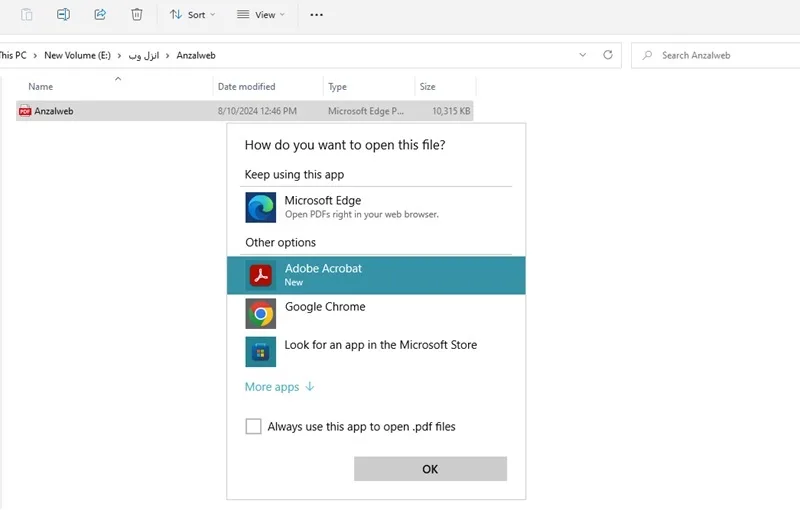Select the Anzalweb PDF file row
Viewport: 800px width, 510px height.
244,111
